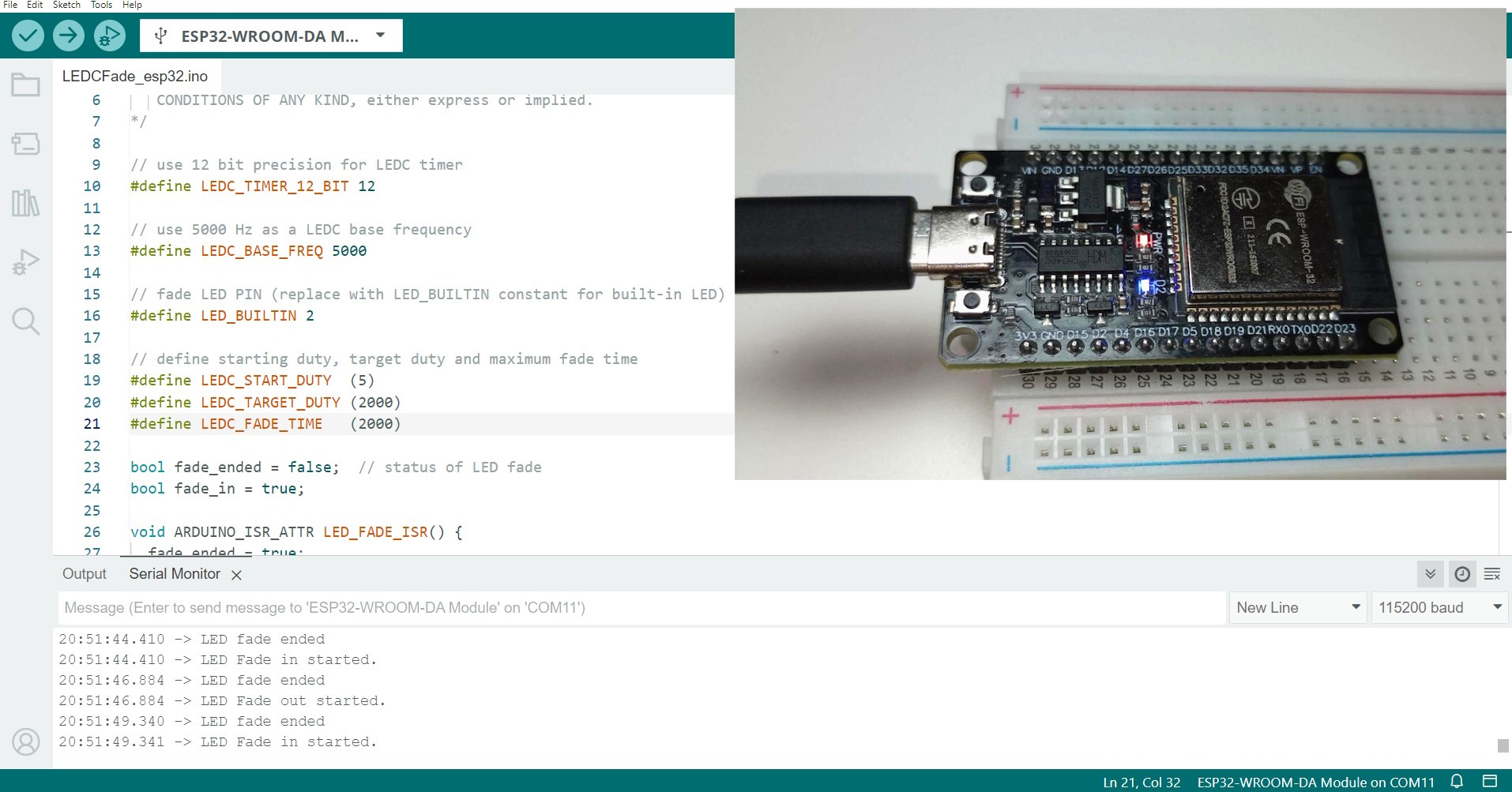Click the 20:51:49.341 'LED Fade in started.' log line

tap(218, 741)
